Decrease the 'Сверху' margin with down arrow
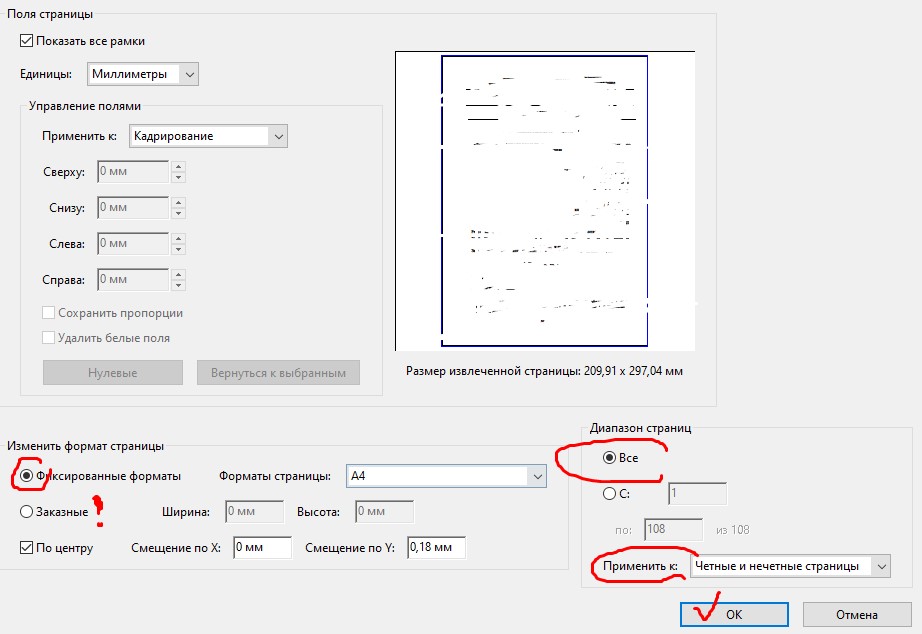922x634 pixels. tap(179, 177)
